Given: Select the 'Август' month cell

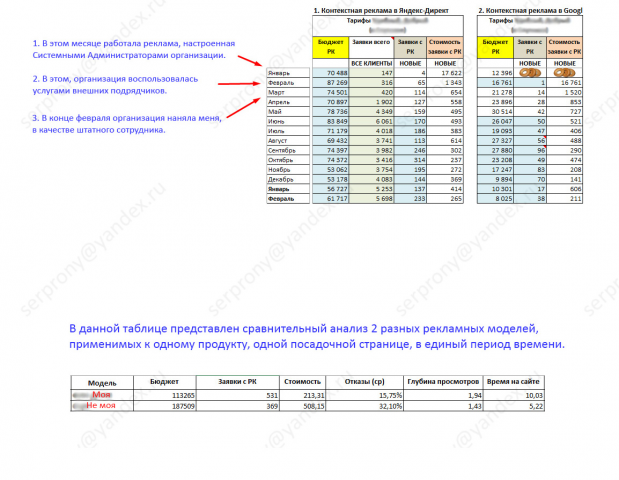Looking at the screenshot, I should pyautogui.click(x=288, y=141).
